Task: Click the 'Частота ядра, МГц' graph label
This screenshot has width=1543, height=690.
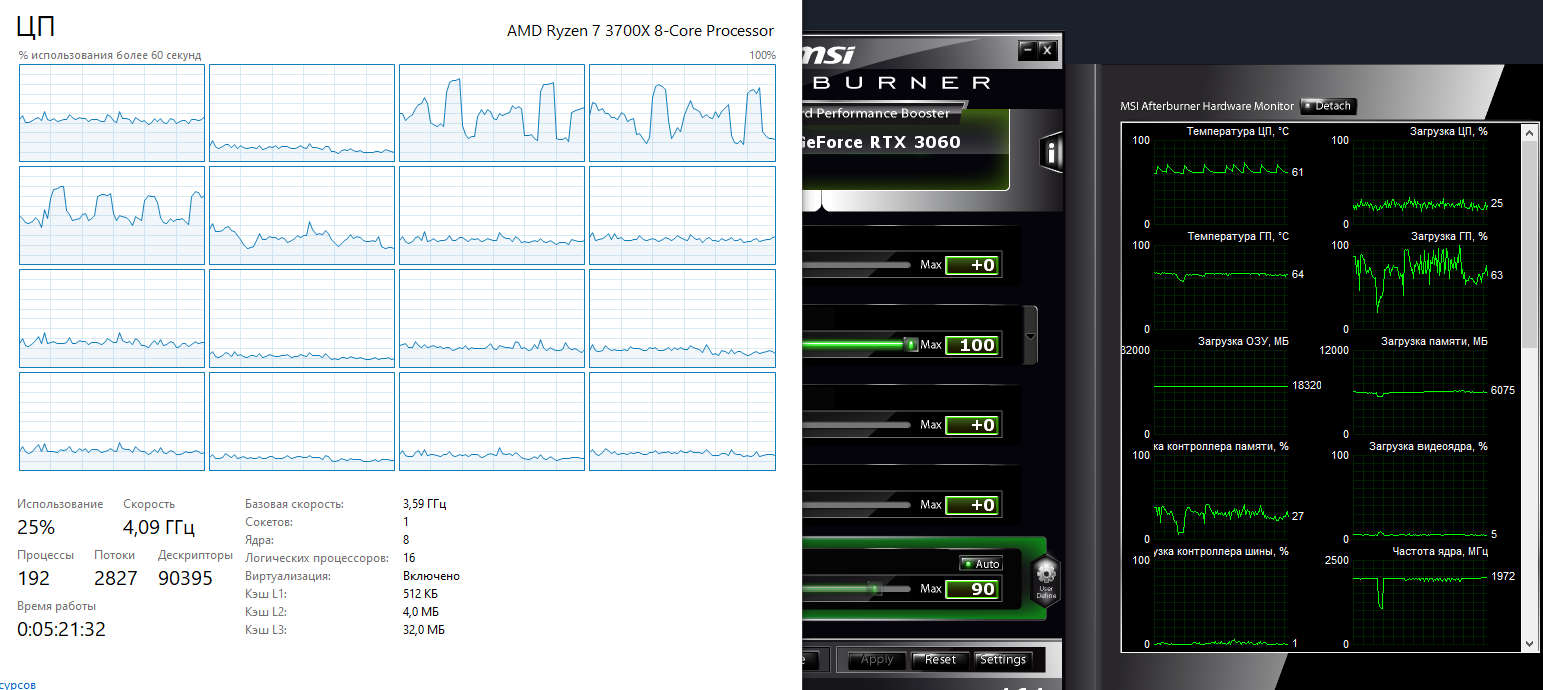Action: coord(1440,551)
